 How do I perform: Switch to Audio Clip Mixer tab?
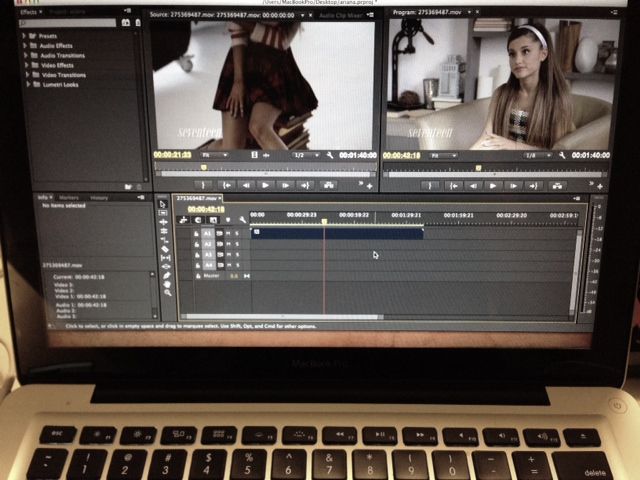(x=340, y=16)
